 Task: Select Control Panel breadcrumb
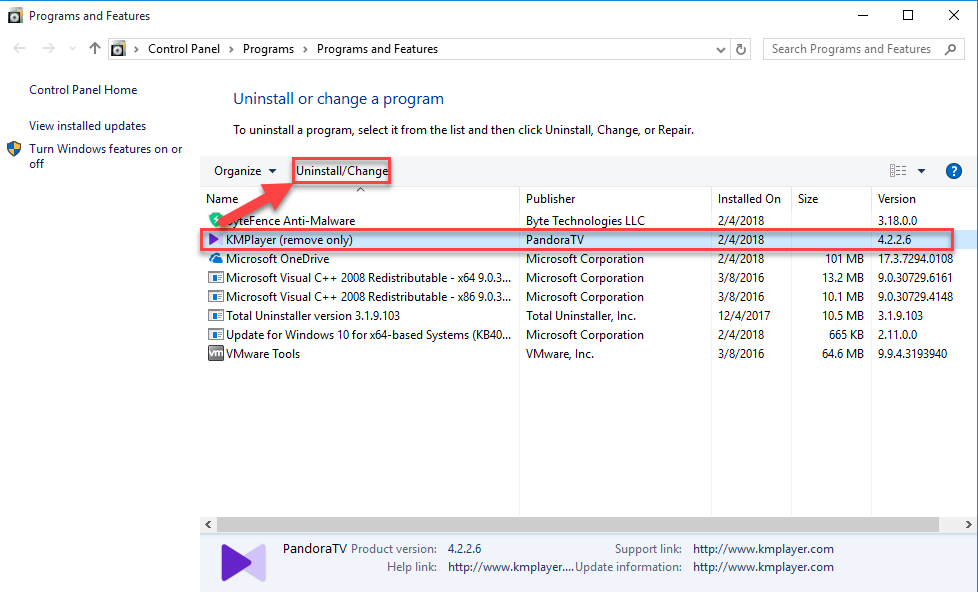[184, 49]
